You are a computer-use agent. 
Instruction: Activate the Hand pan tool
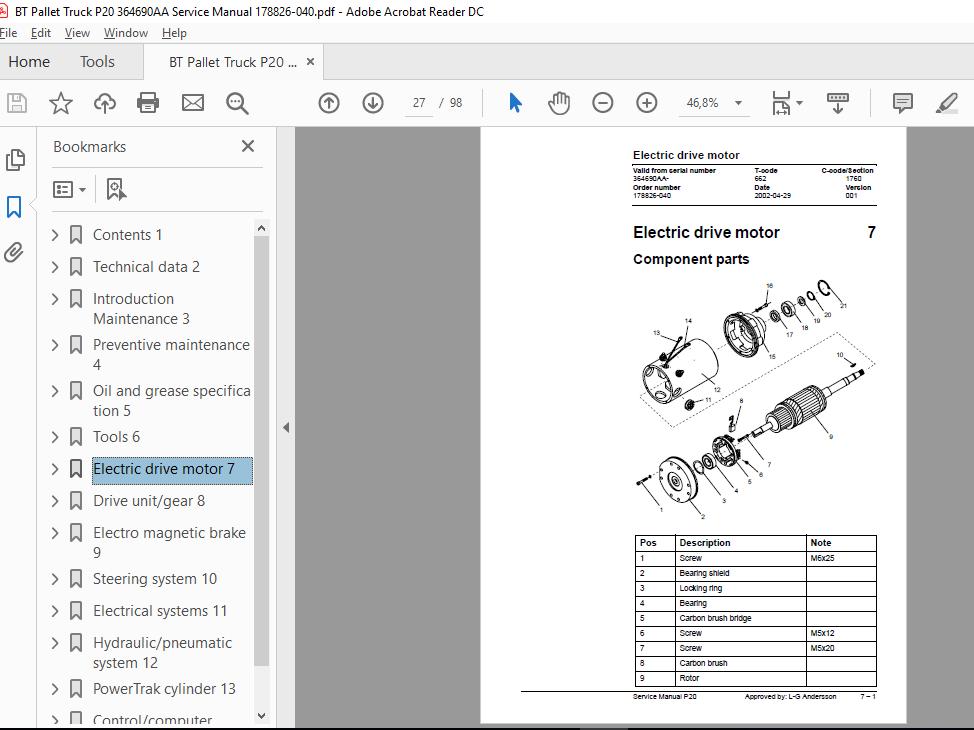[x=558, y=103]
